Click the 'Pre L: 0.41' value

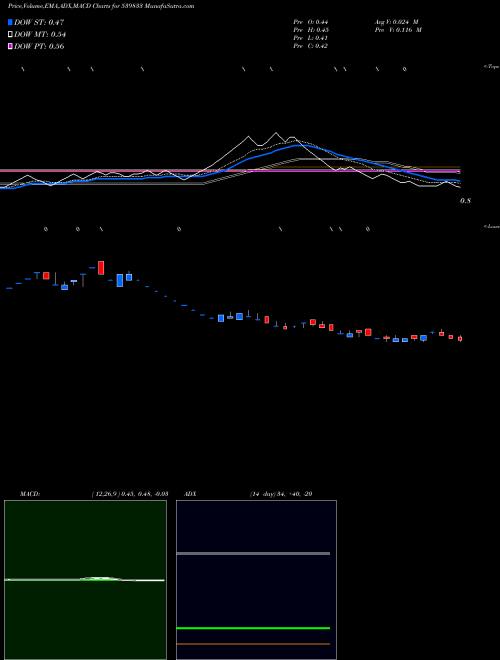[311, 38]
